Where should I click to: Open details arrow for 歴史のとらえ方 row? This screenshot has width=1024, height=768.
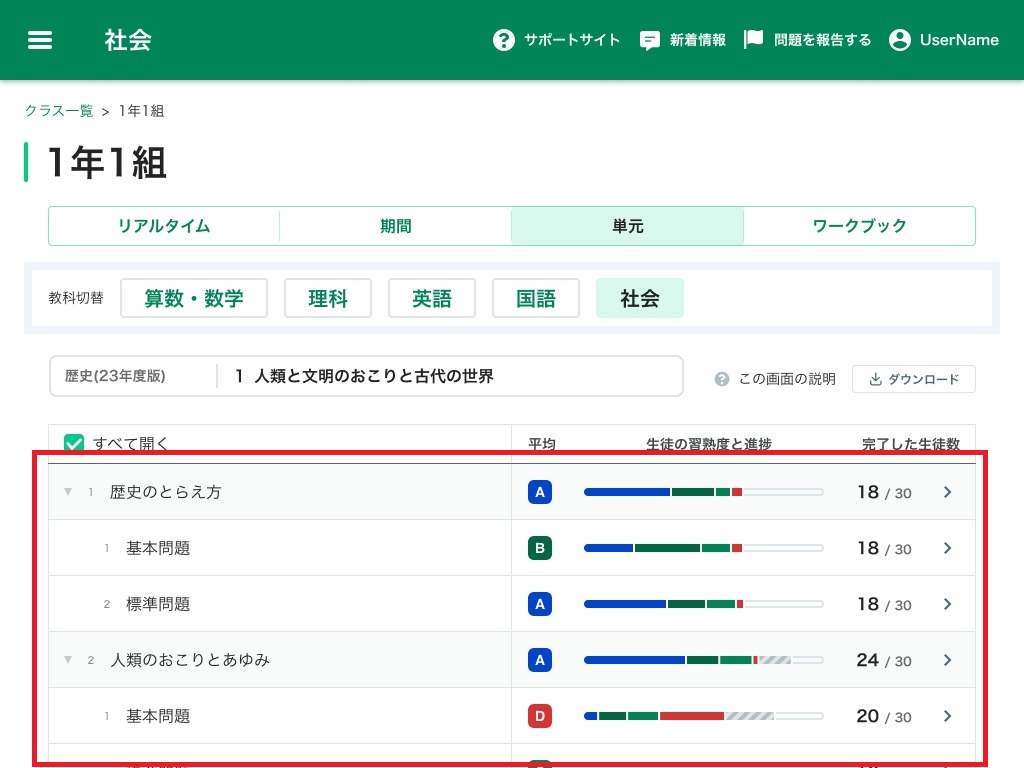(948, 492)
